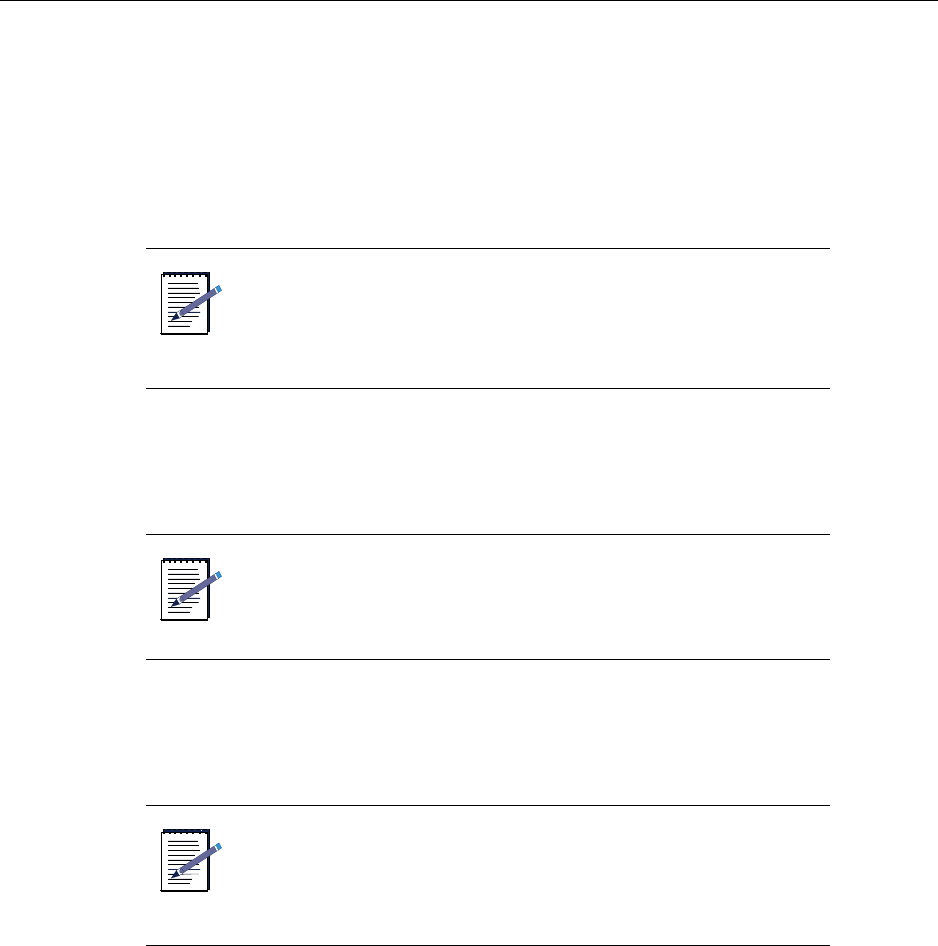
Task: Click the spiral binding atop the third notepad icon
Action: 185,831
